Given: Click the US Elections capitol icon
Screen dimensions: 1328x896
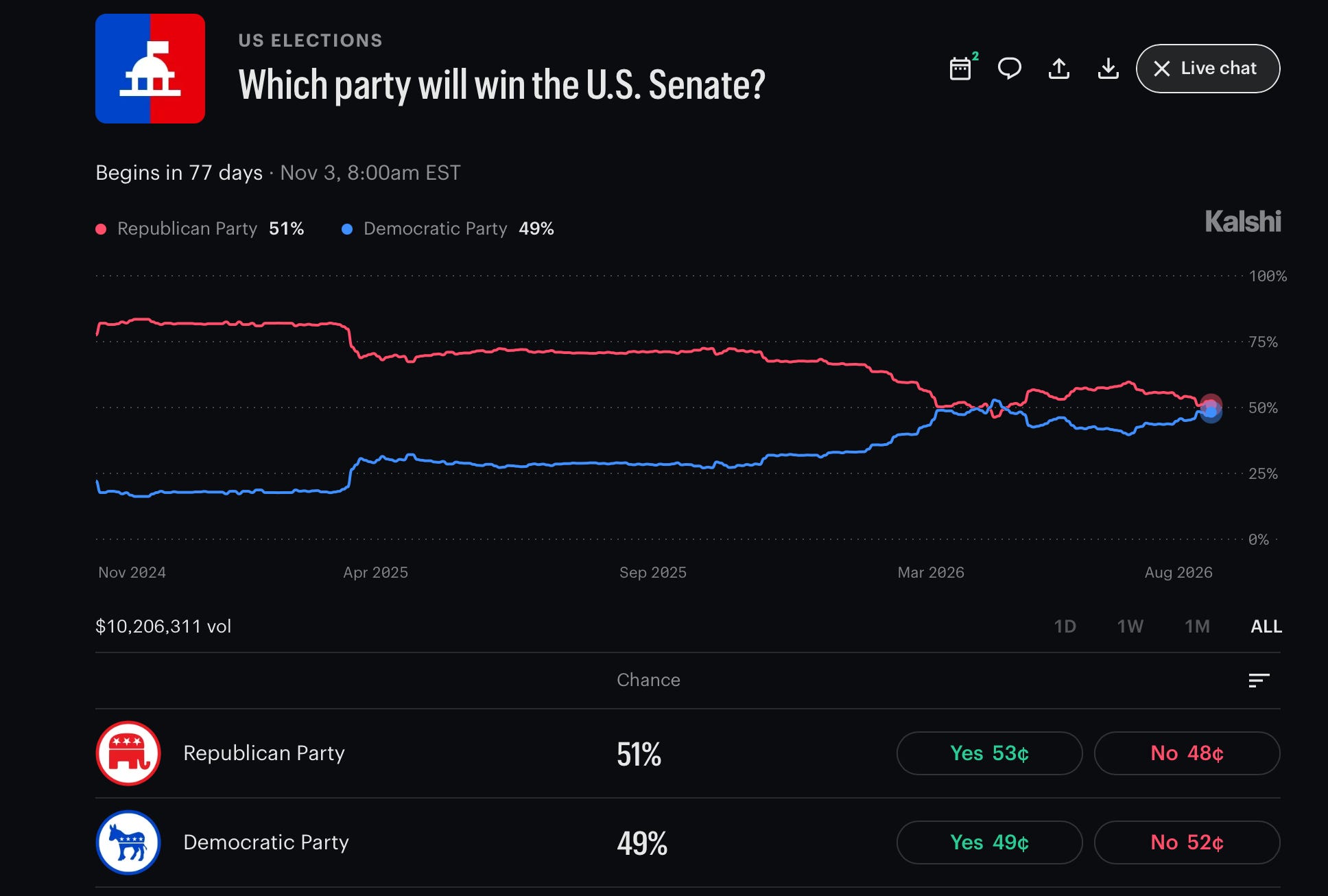Looking at the screenshot, I should click(150, 69).
